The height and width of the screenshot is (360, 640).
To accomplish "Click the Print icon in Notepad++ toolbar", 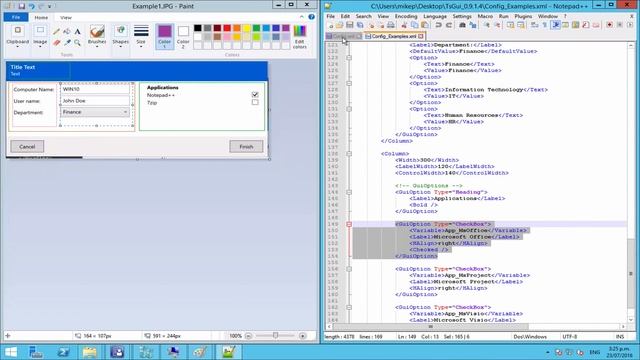I will (391, 25).
